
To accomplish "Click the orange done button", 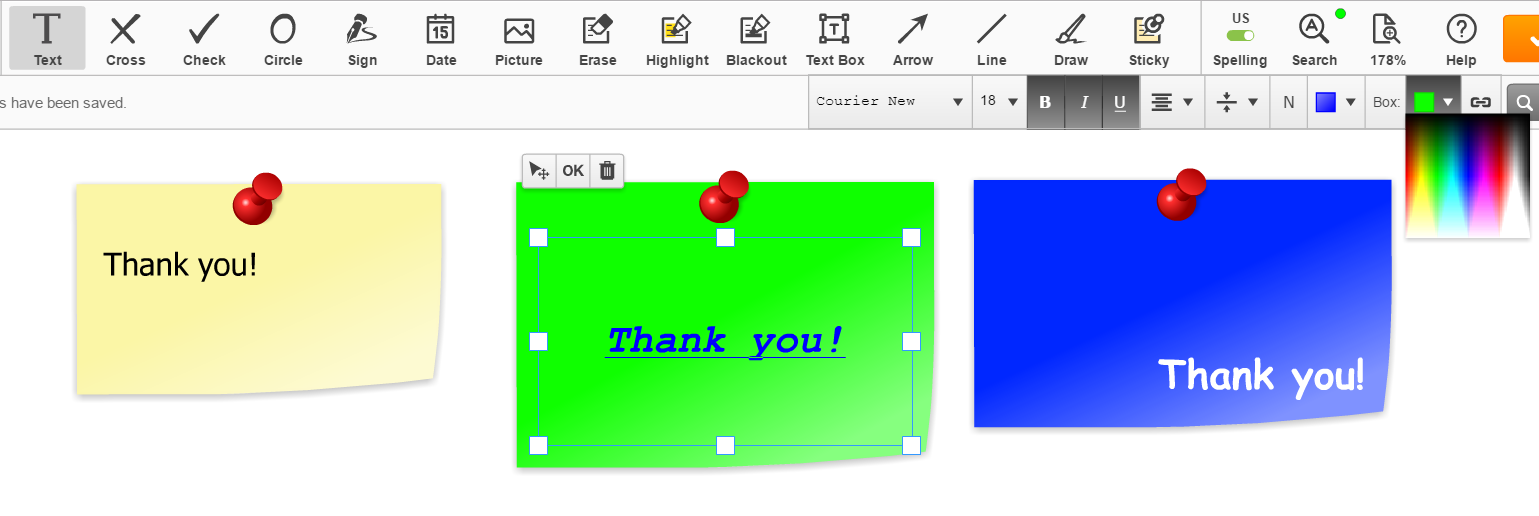I will 1520,38.
